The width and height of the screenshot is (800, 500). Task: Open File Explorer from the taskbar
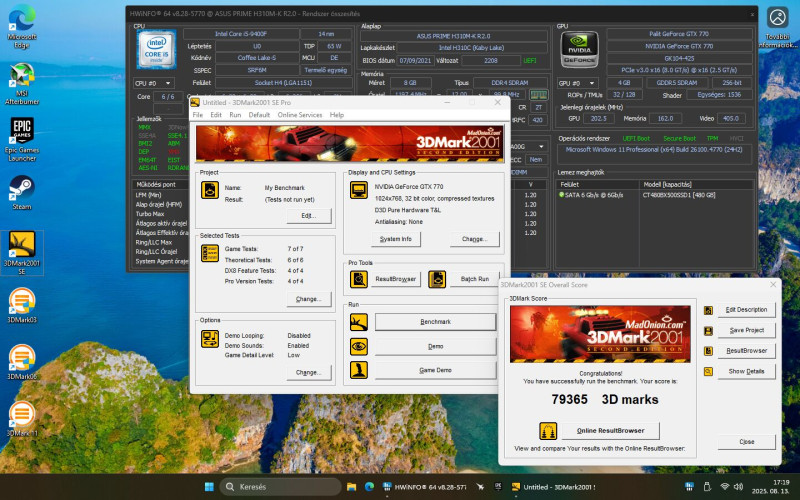pos(351,487)
